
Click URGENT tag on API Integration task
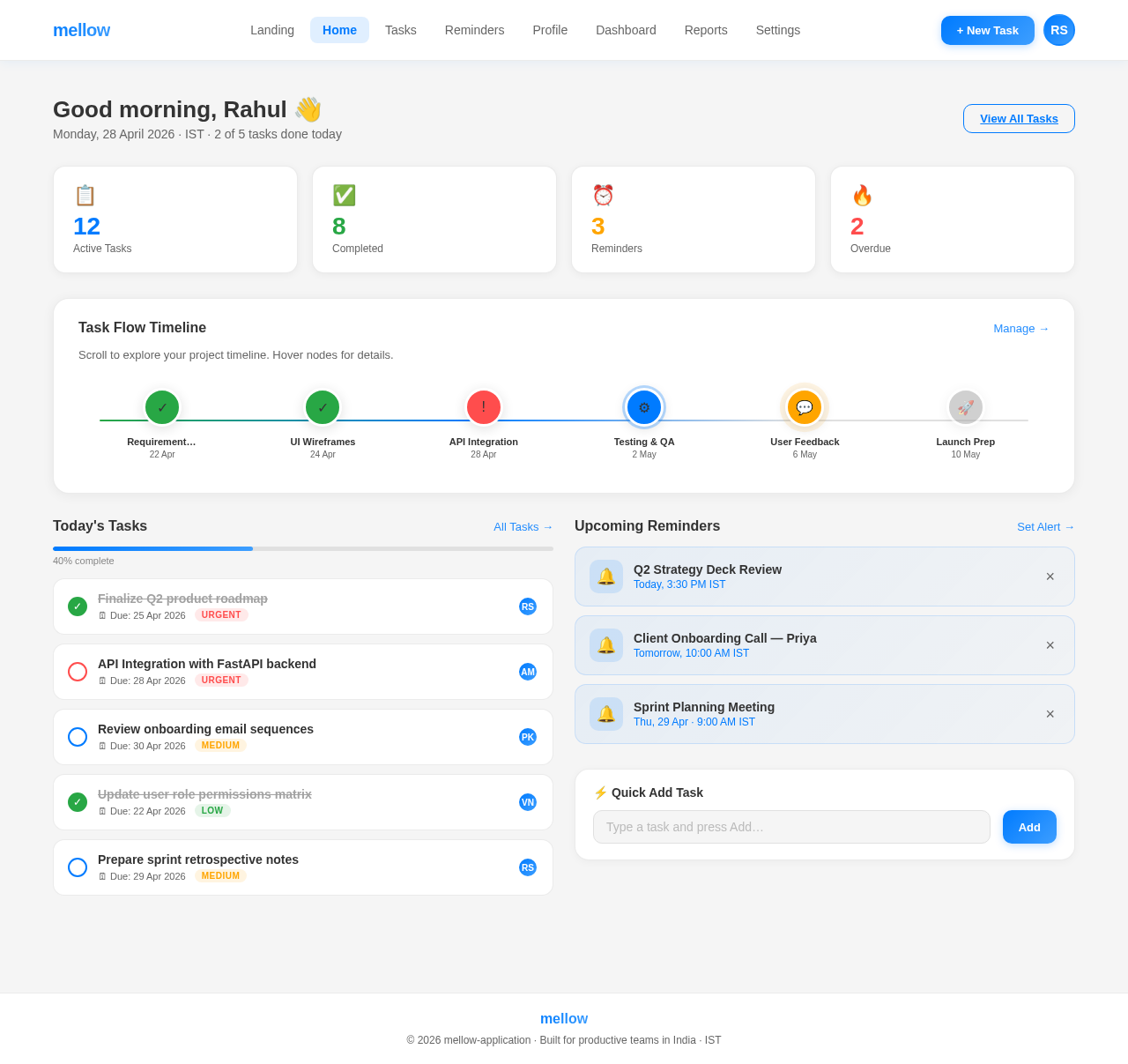pos(221,681)
